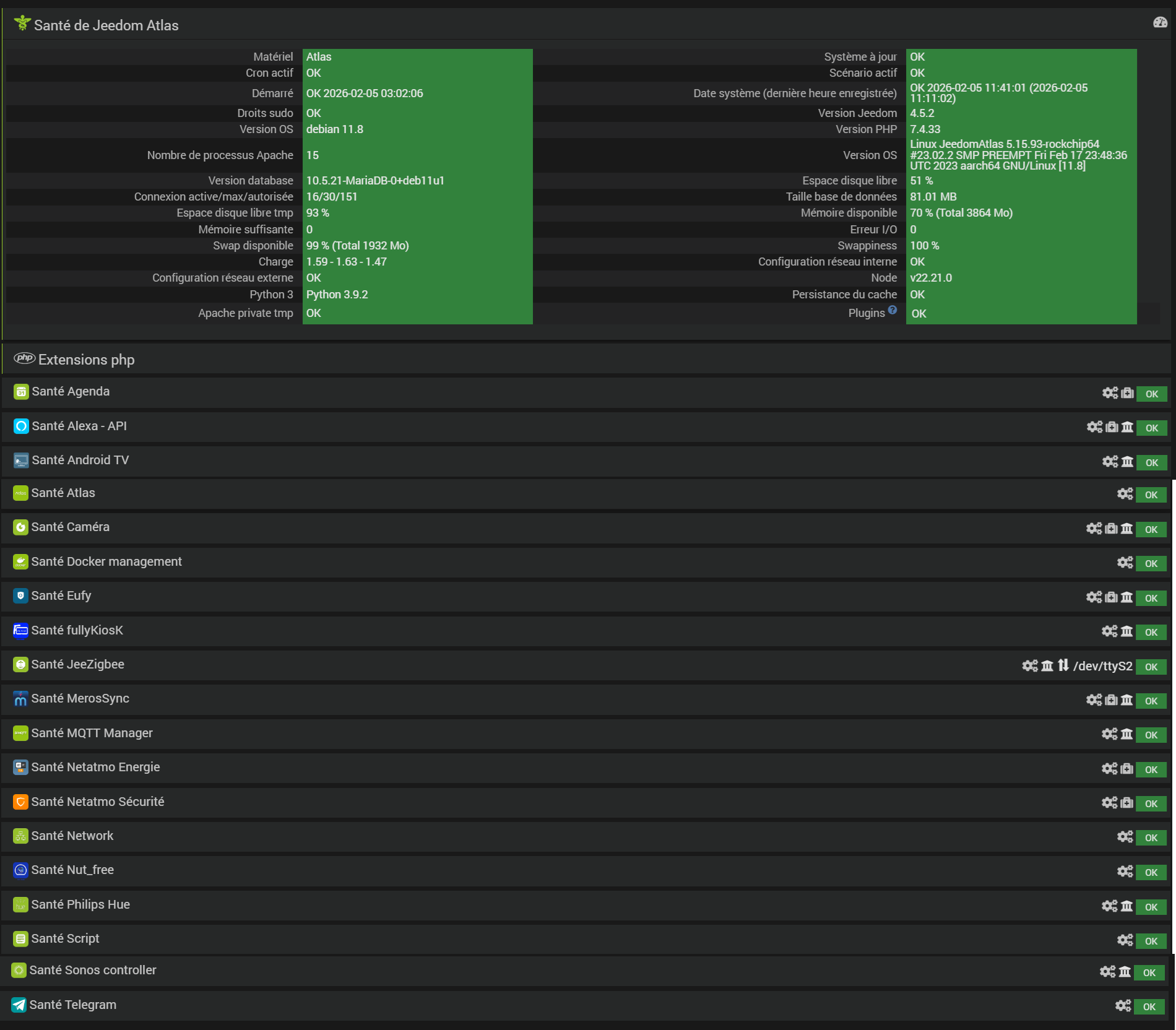Click the Santé Nut_free plugin title
The height and width of the screenshot is (1030, 1176).
pos(72,870)
